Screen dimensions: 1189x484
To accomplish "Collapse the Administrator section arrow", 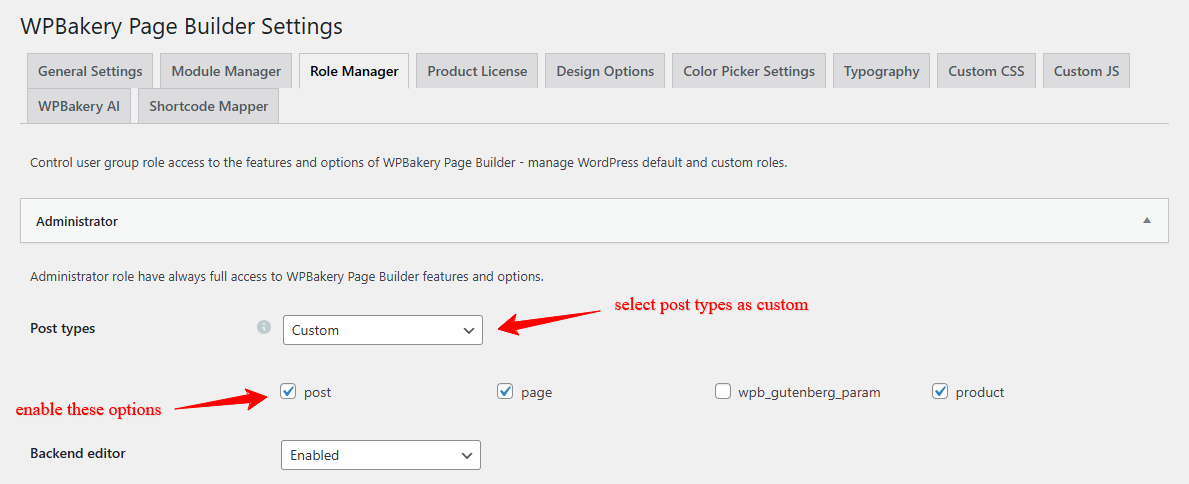I will click(x=1147, y=221).
